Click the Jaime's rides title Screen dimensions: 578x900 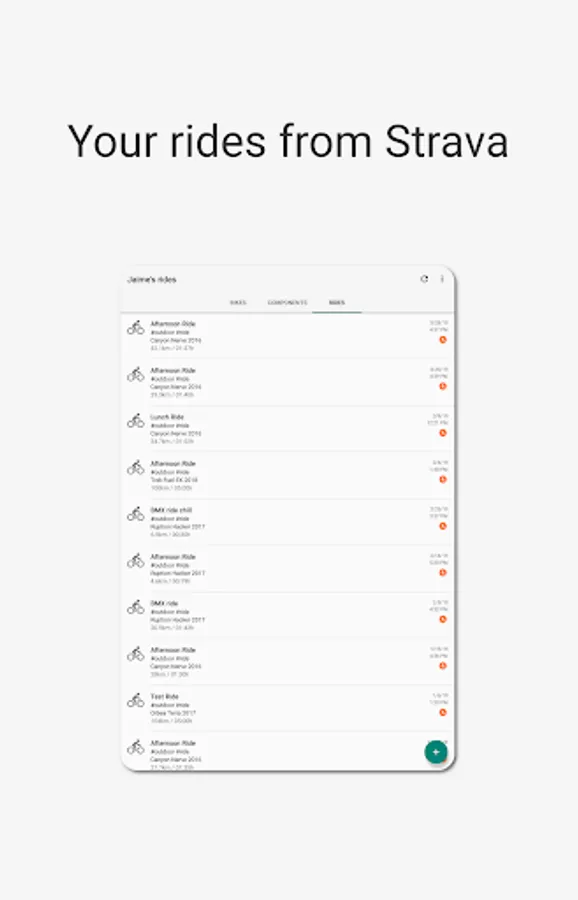click(152, 280)
